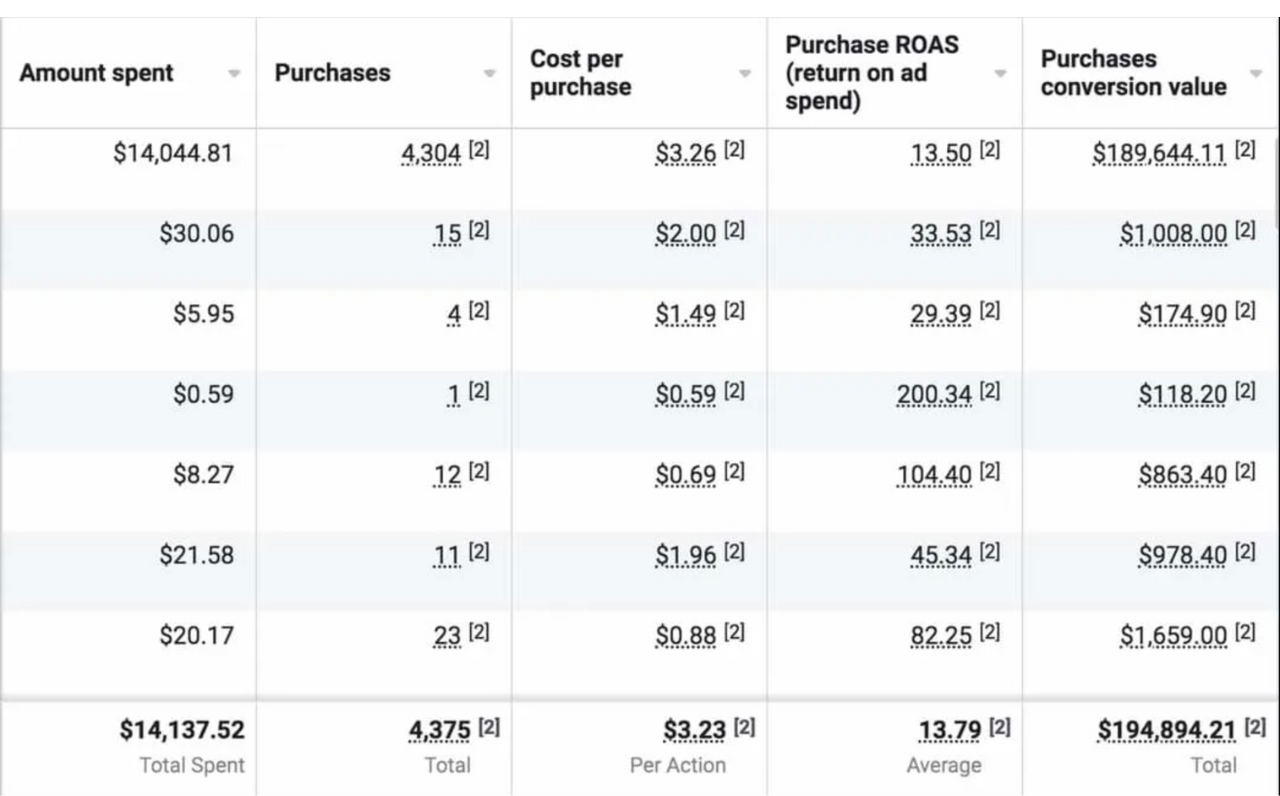The height and width of the screenshot is (796, 1280).
Task: Click the [2] footnote beside $1,008.00
Action: click(1245, 231)
